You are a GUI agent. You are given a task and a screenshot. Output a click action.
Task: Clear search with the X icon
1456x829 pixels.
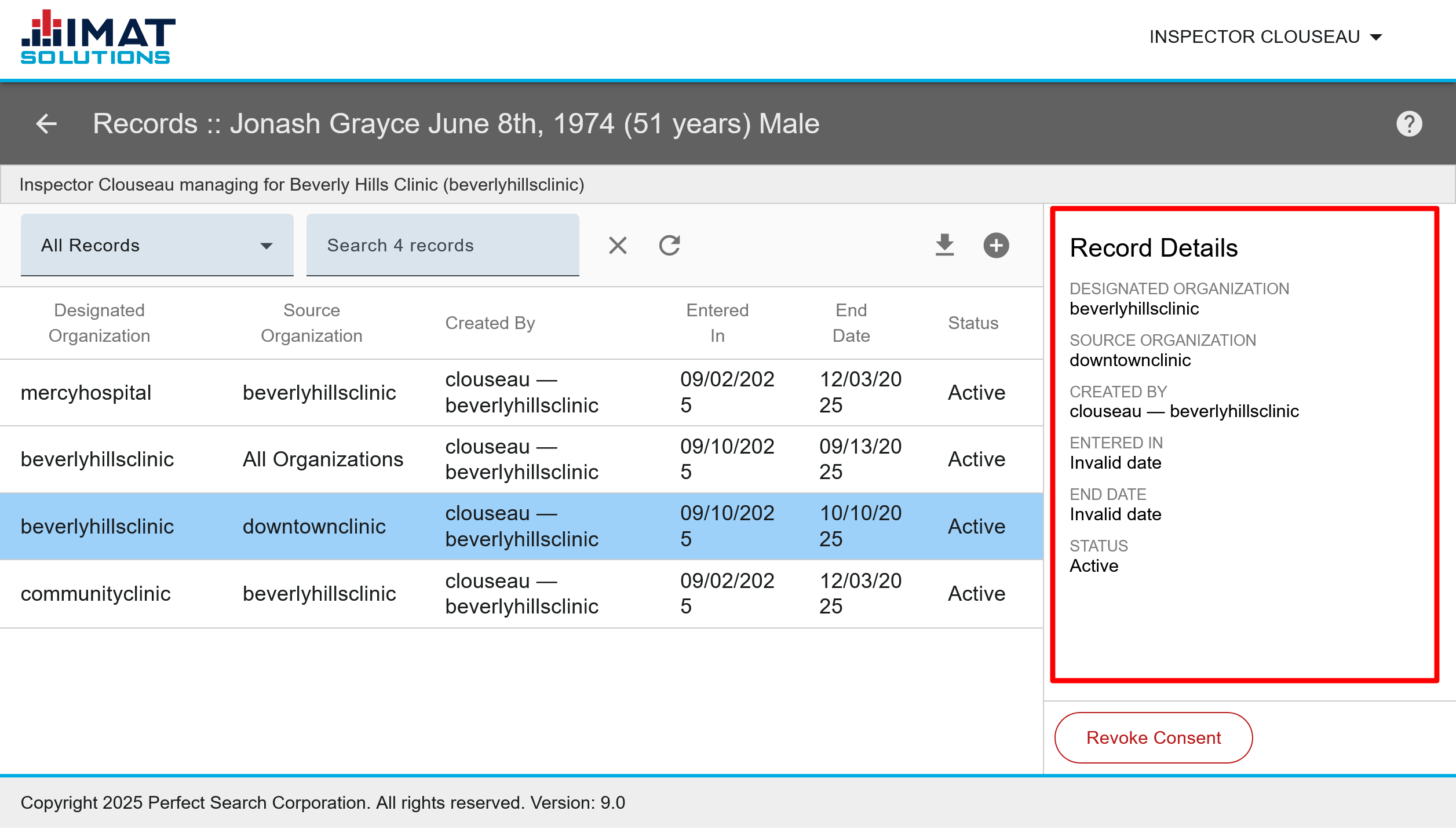(x=618, y=245)
